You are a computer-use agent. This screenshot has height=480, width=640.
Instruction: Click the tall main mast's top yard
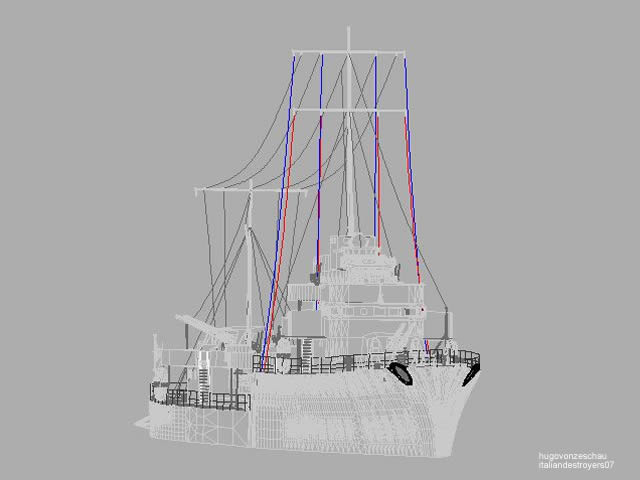click(349, 52)
